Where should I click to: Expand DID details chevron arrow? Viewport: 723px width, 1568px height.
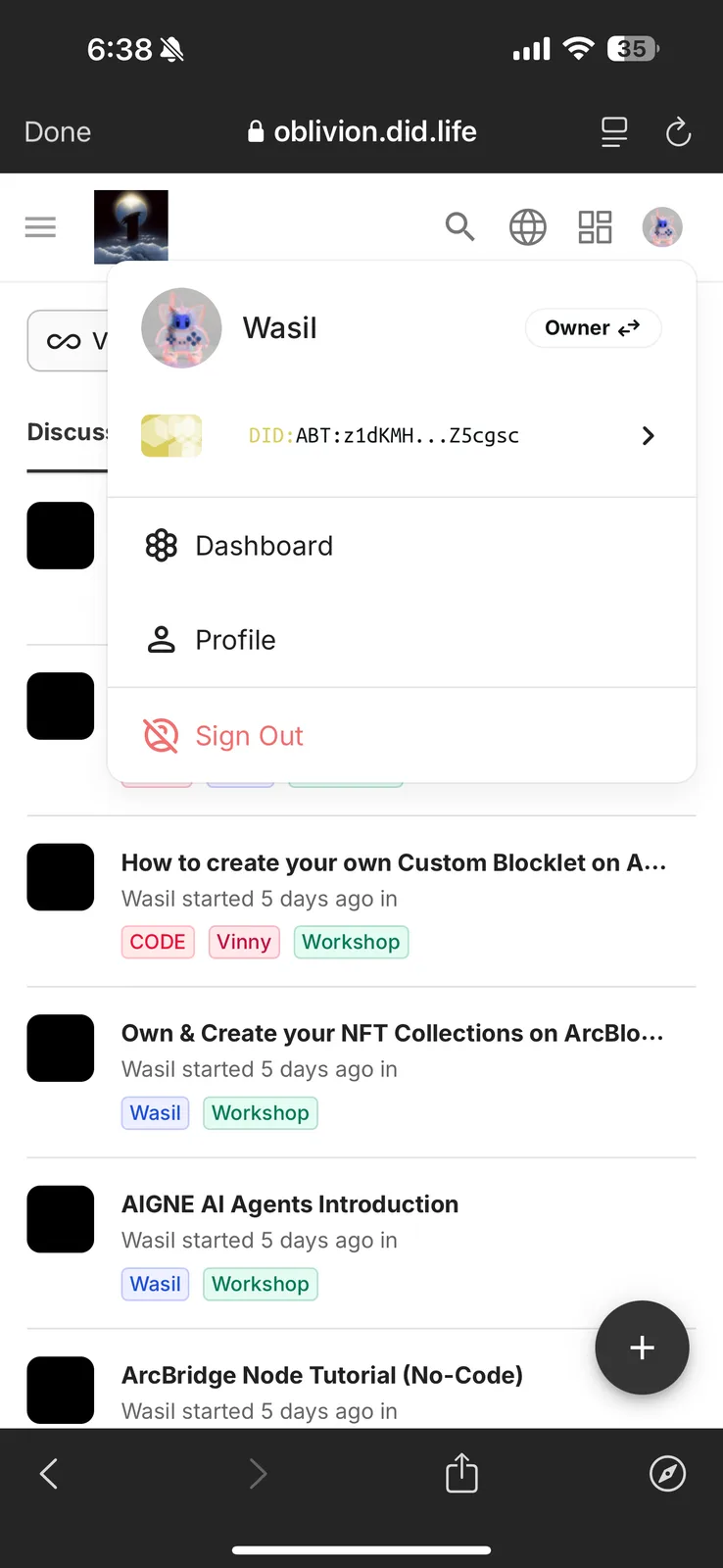click(648, 436)
